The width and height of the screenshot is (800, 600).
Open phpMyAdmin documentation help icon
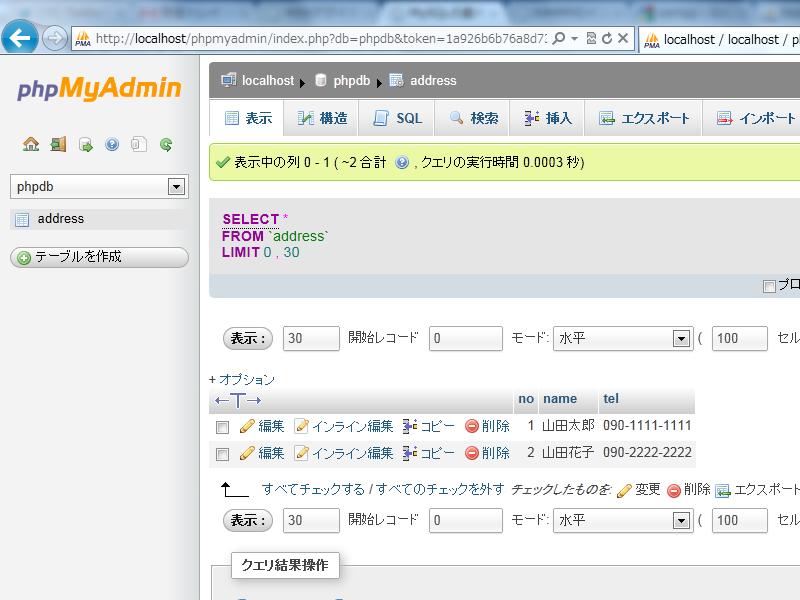112,144
